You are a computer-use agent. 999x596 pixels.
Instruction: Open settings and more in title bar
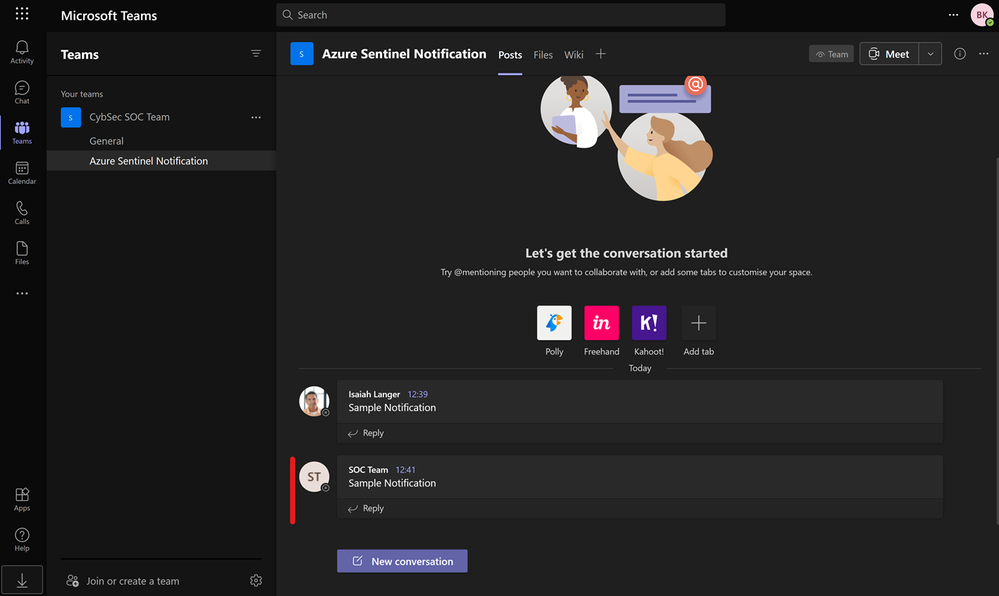pos(953,15)
